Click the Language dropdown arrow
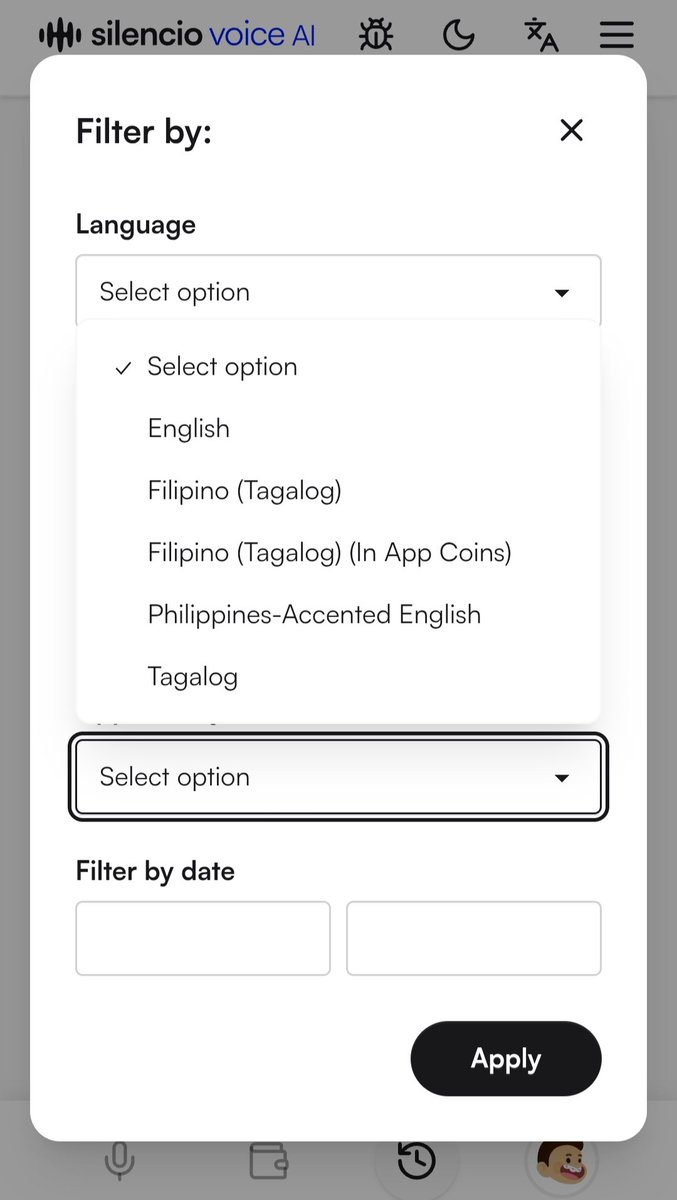Screen dimensions: 677x1200 pos(562,293)
